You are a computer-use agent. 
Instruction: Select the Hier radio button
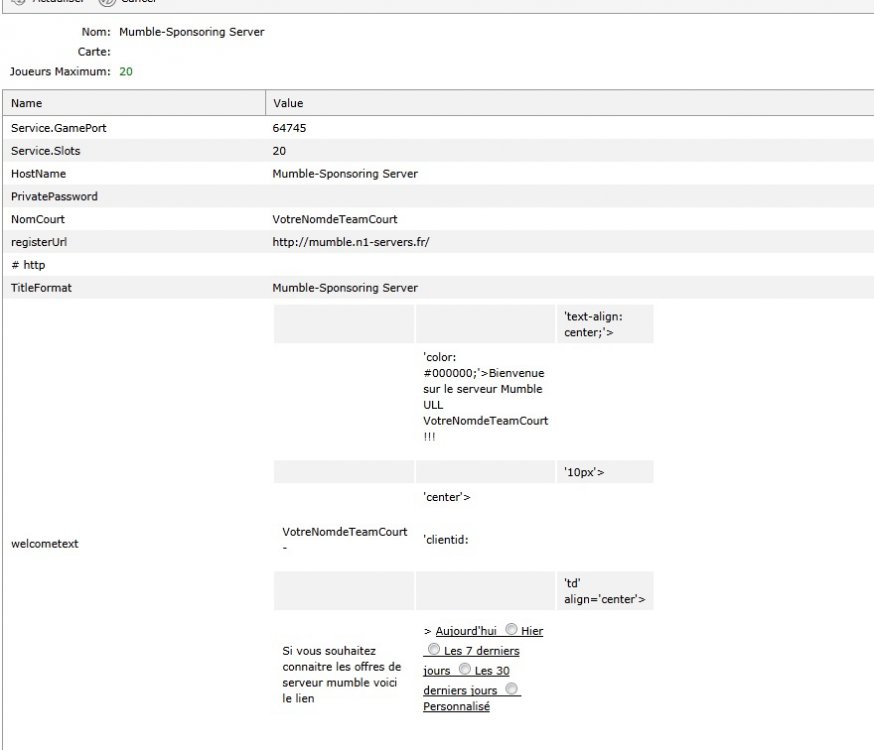pyautogui.click(x=511, y=630)
